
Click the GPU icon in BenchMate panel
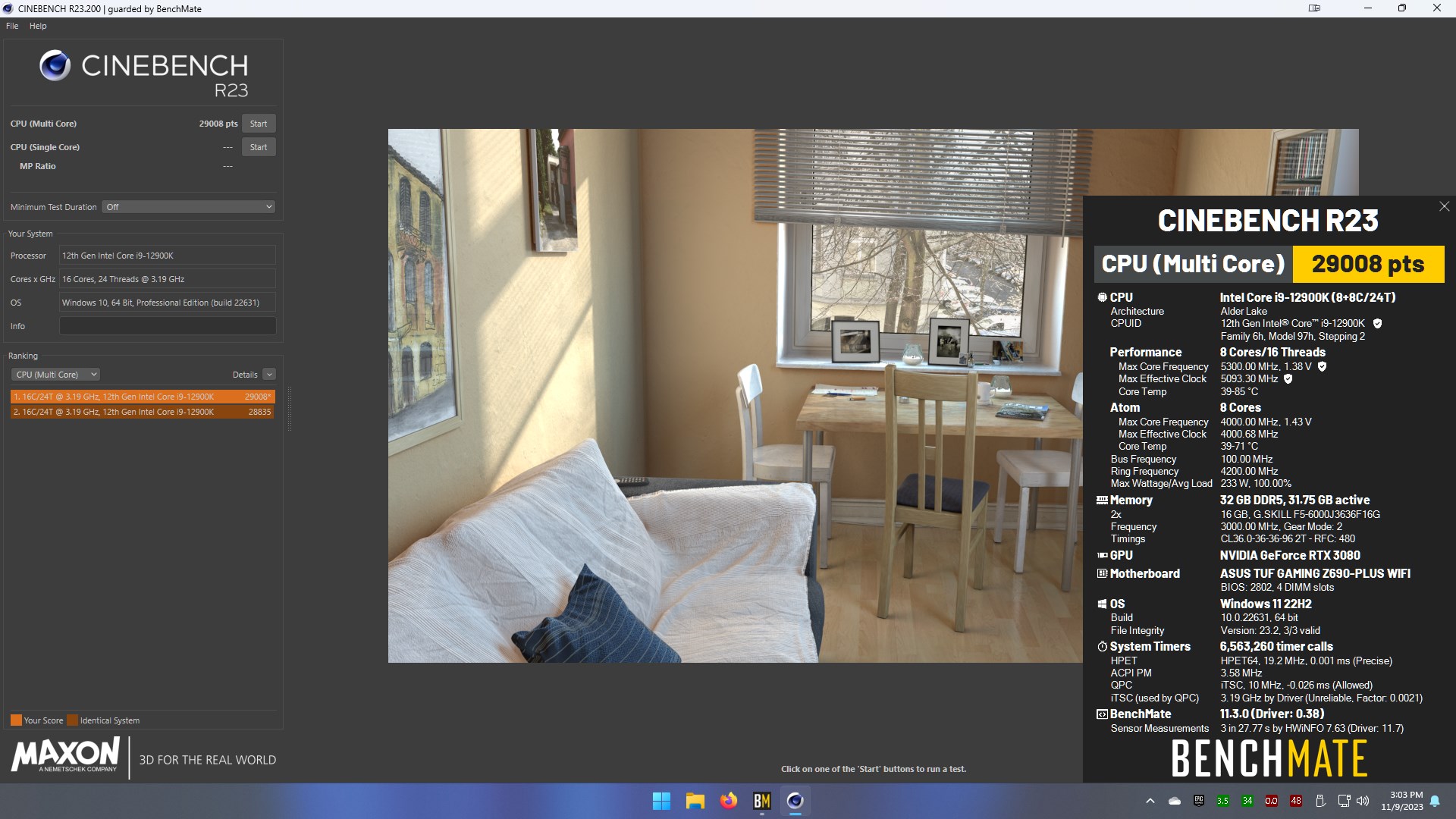click(x=1102, y=555)
